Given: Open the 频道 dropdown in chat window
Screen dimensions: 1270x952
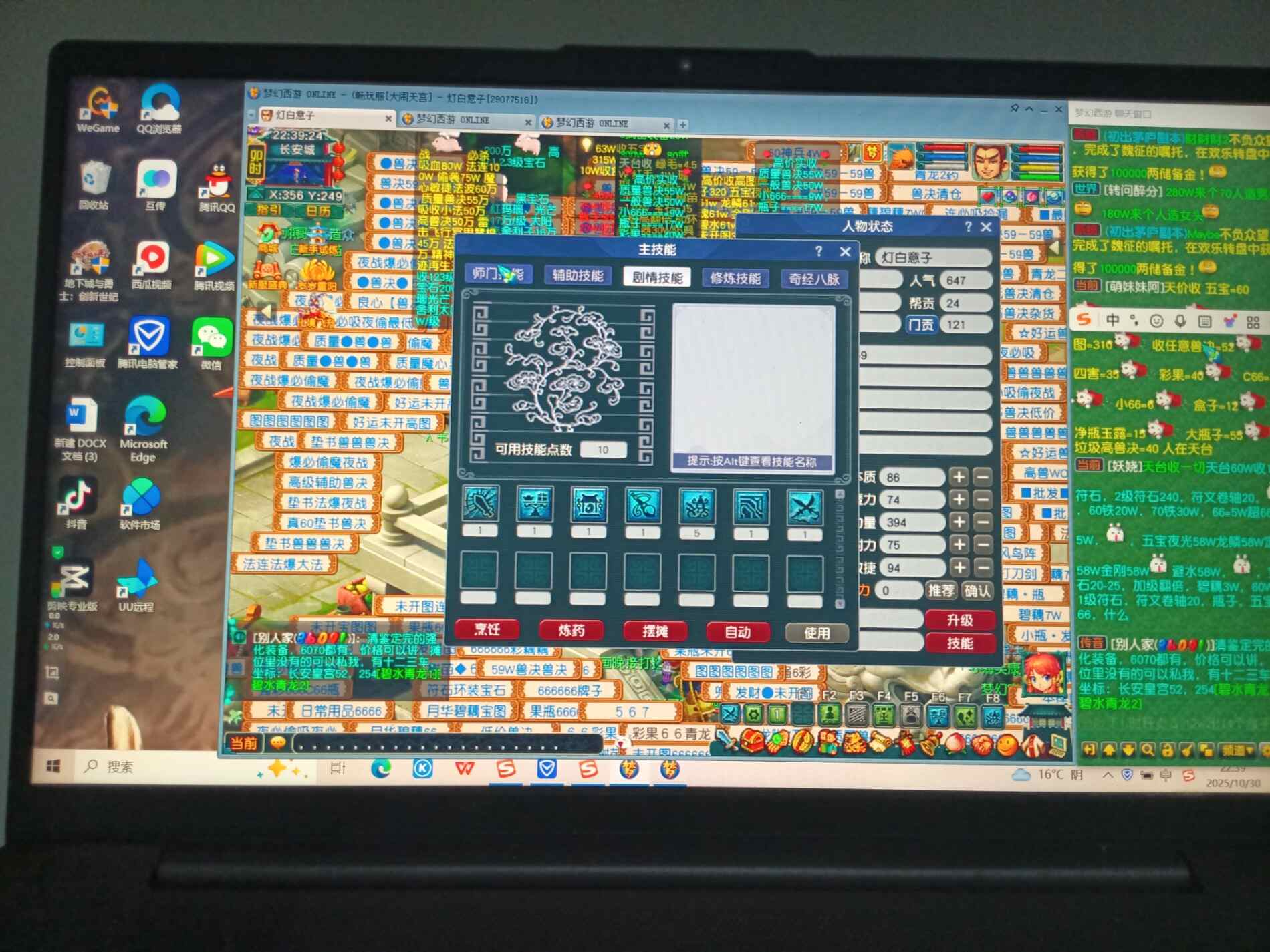Looking at the screenshot, I should (1235, 752).
